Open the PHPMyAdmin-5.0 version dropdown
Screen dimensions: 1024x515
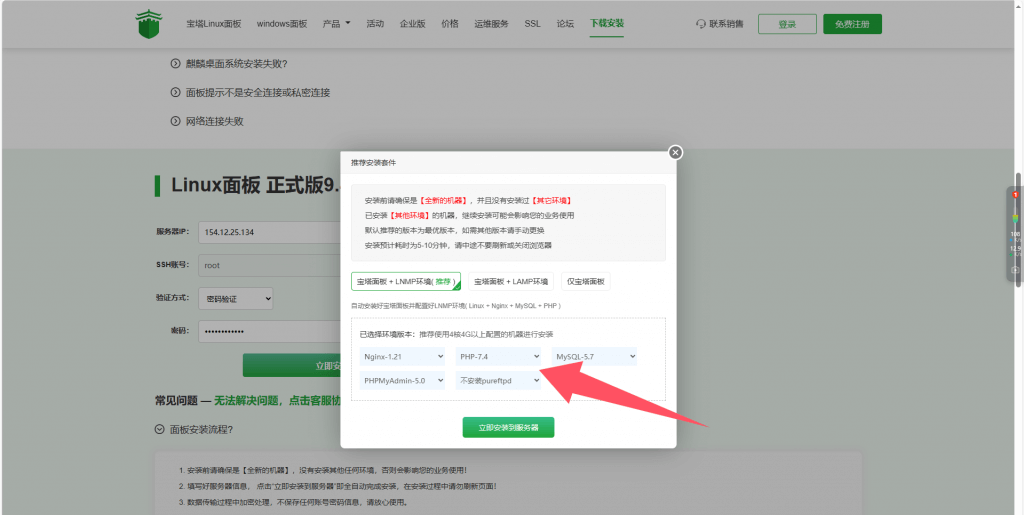402,381
